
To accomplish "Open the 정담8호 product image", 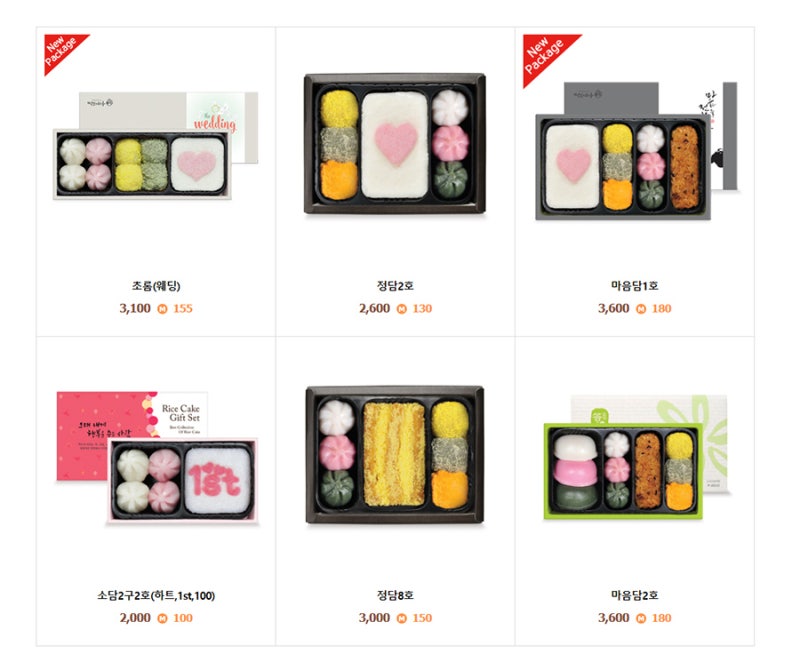I will pyautogui.click(x=395, y=455).
